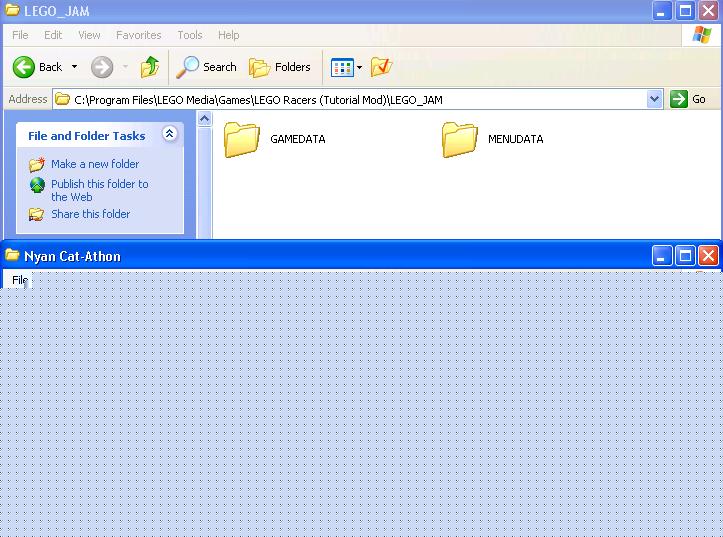Open the Back history dropdown arrow
Viewport: 723px width, 537px height.
point(74,67)
